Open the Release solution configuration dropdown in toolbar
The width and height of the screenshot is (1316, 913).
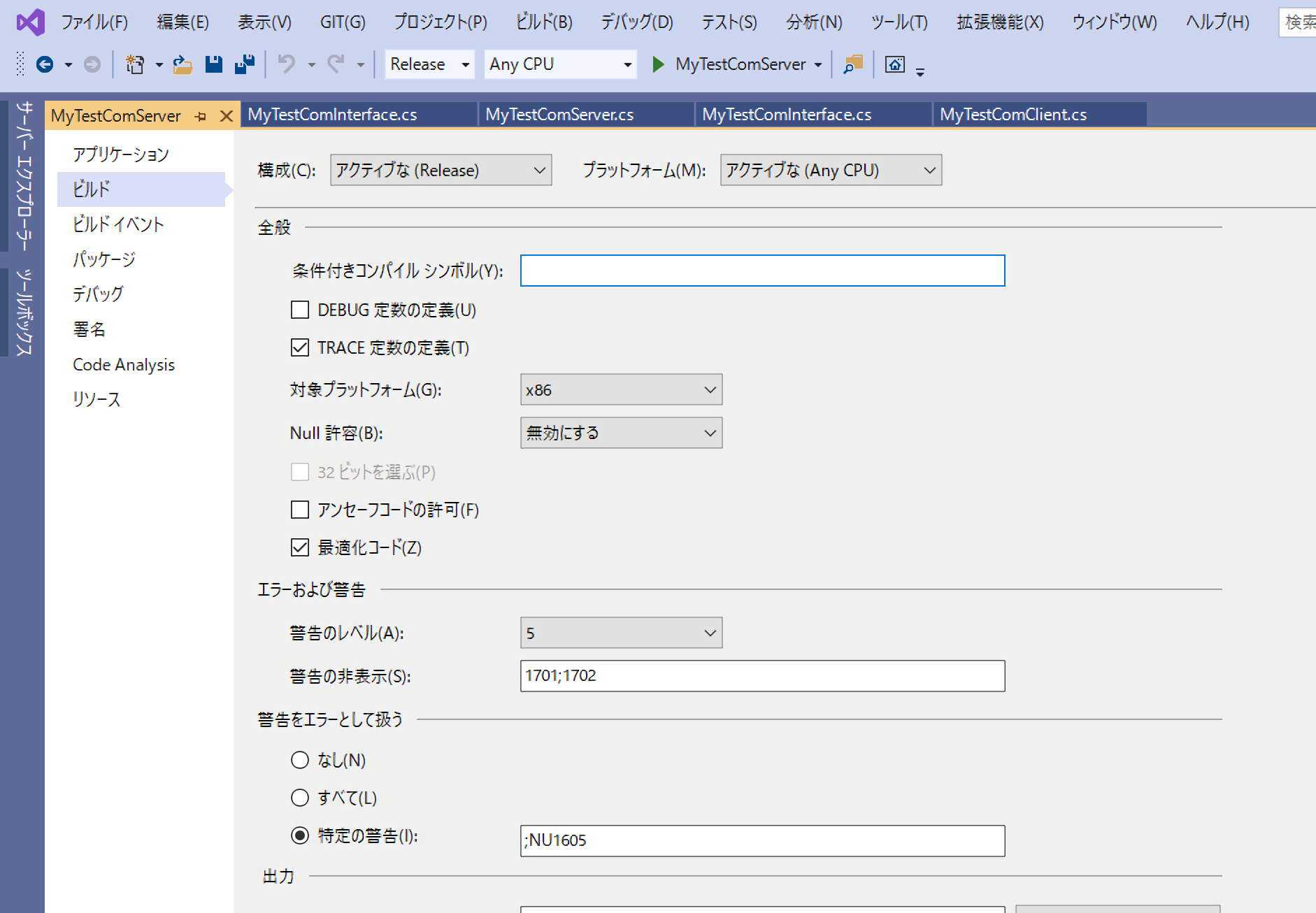(429, 64)
